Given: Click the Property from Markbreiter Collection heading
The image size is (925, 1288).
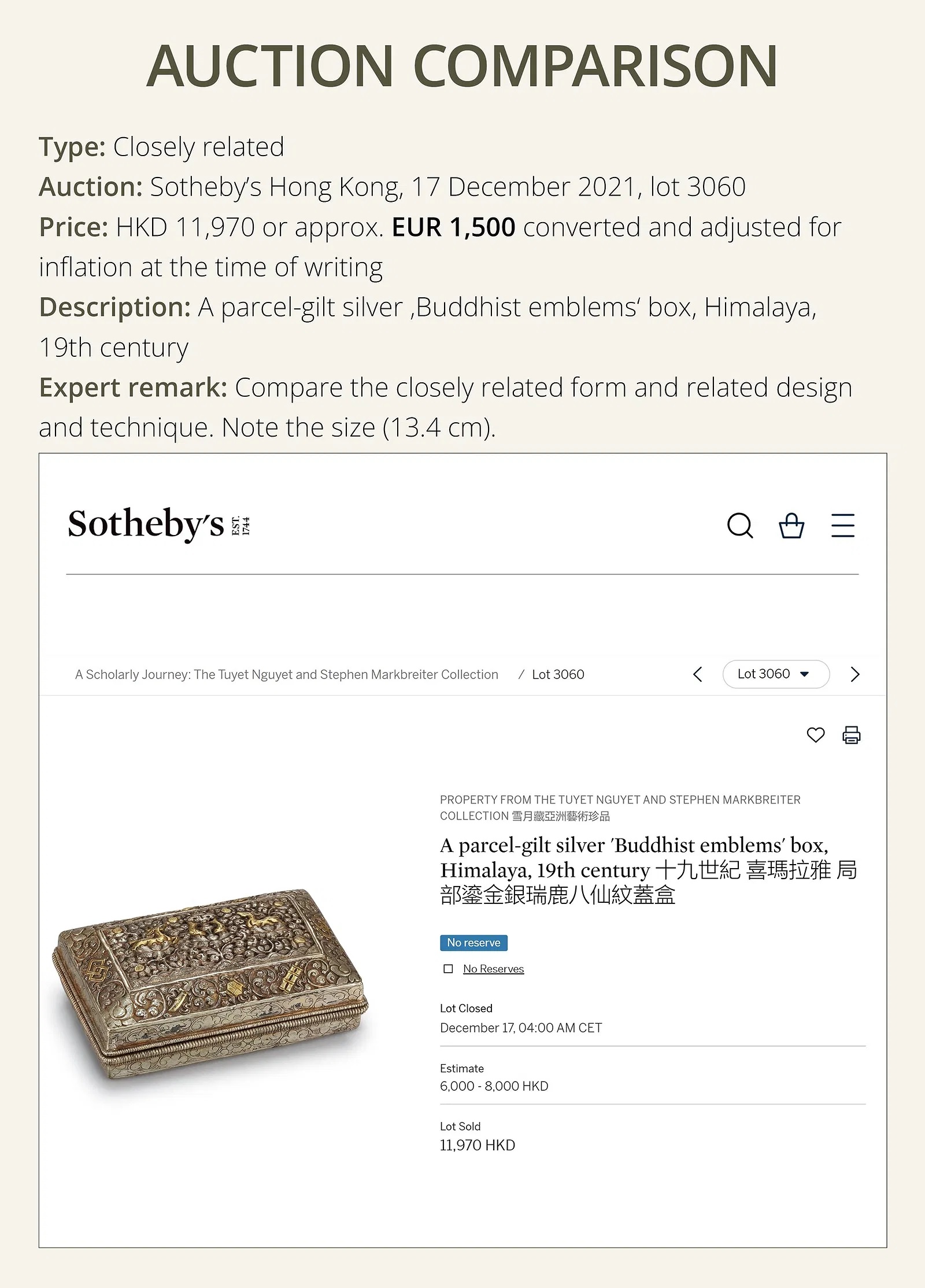Looking at the screenshot, I should point(620,807).
